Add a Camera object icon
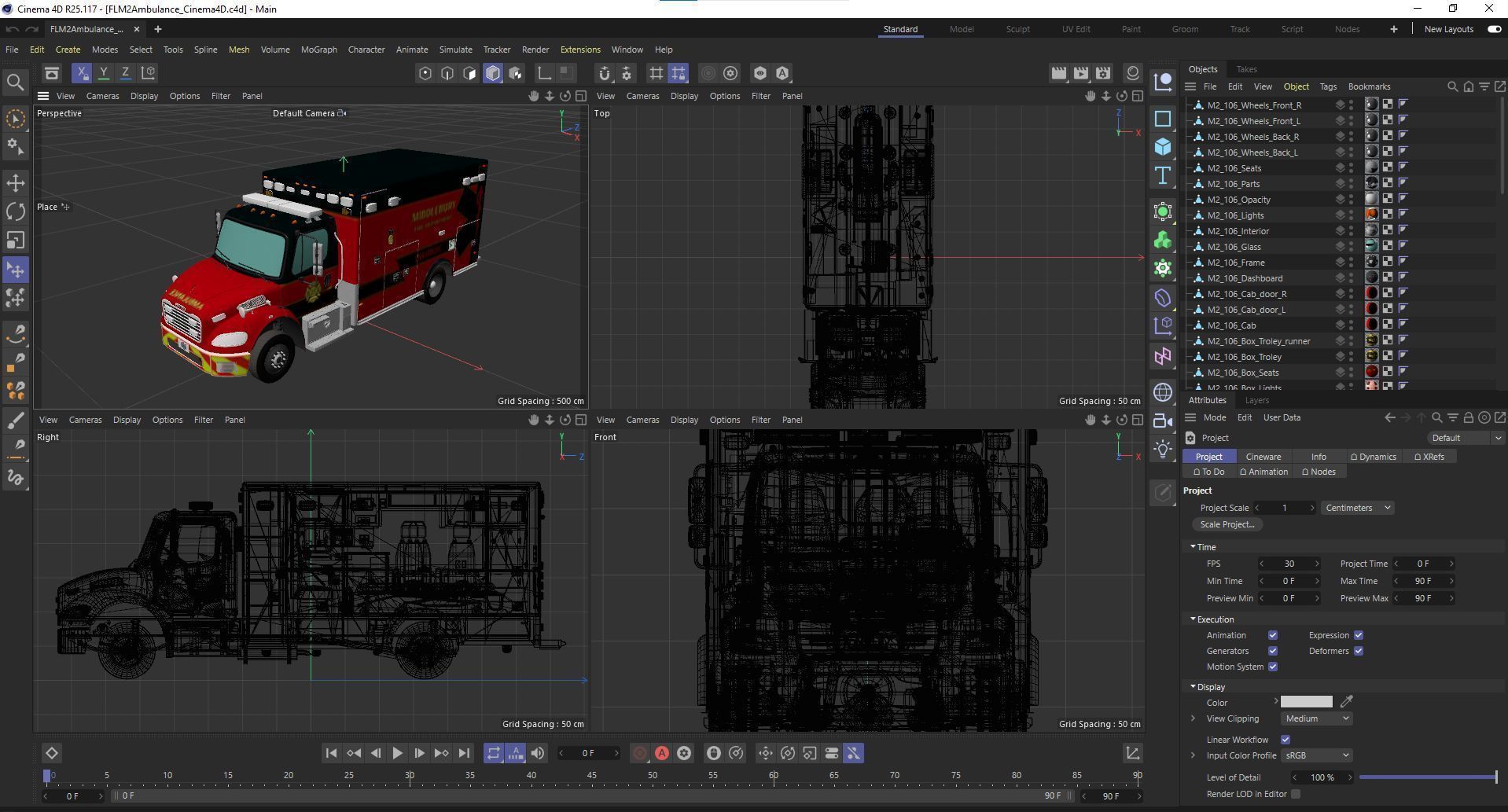 (1163, 421)
